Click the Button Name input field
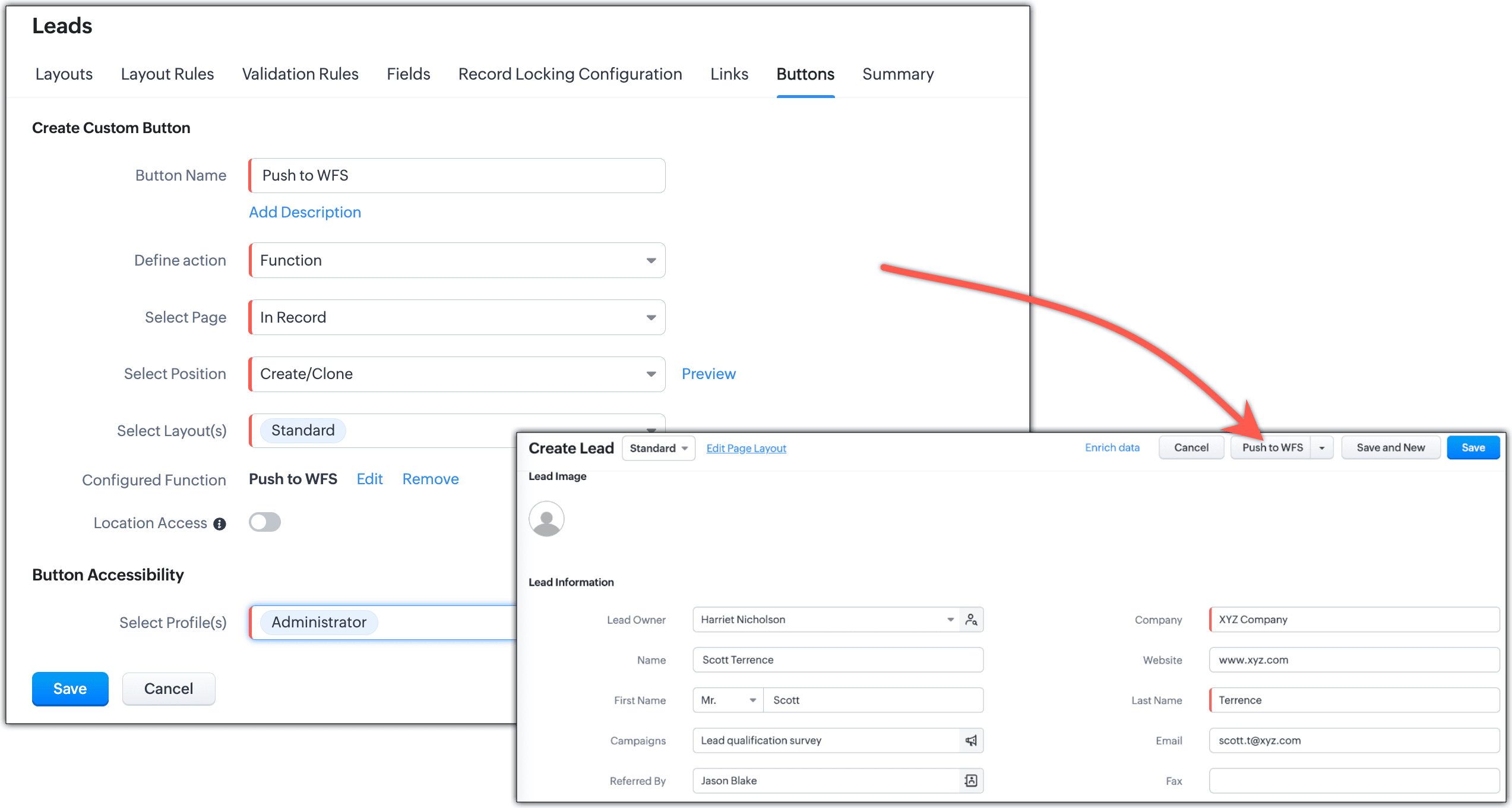This screenshot has width=1512, height=808. (x=457, y=175)
